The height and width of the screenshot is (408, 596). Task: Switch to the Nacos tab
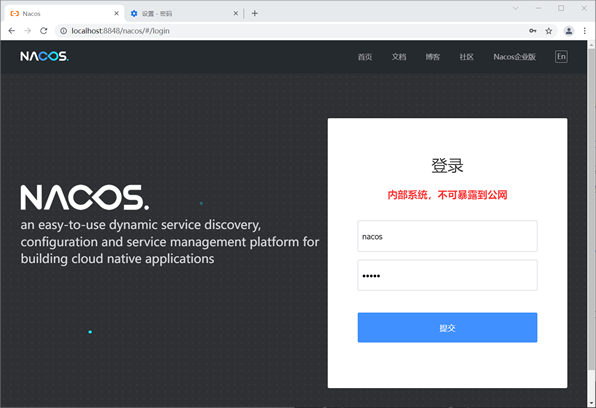tap(65, 13)
